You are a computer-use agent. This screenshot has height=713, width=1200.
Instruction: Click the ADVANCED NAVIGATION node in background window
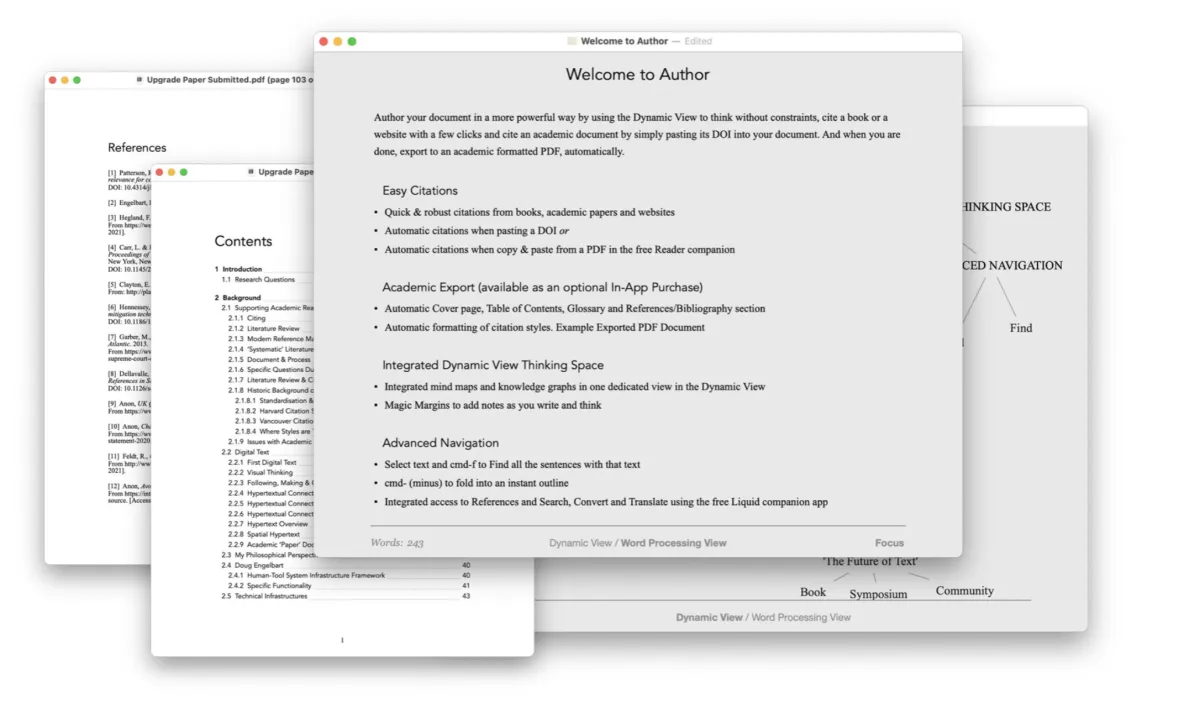[x=1013, y=265]
